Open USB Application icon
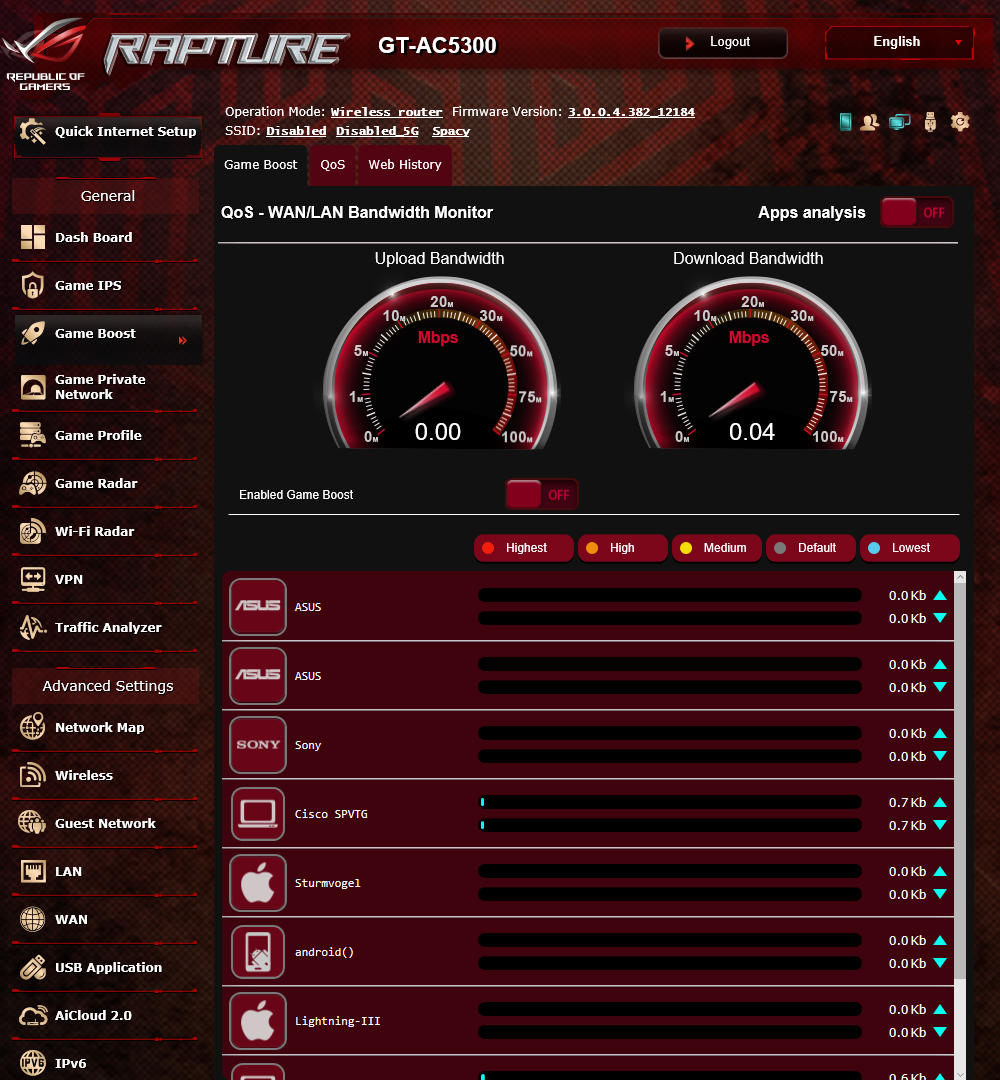Viewport: 1000px width, 1080px height. 32,968
